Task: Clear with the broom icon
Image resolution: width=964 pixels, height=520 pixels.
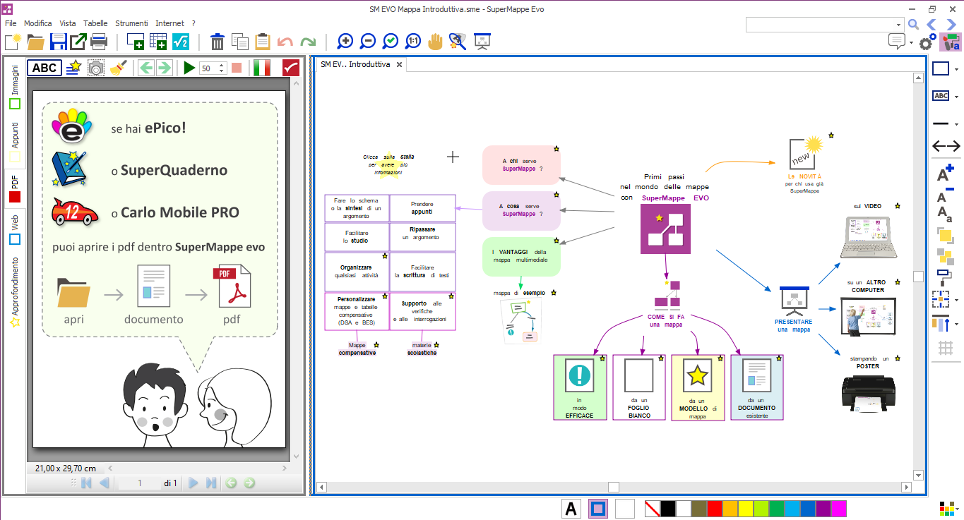Action: tap(119, 68)
